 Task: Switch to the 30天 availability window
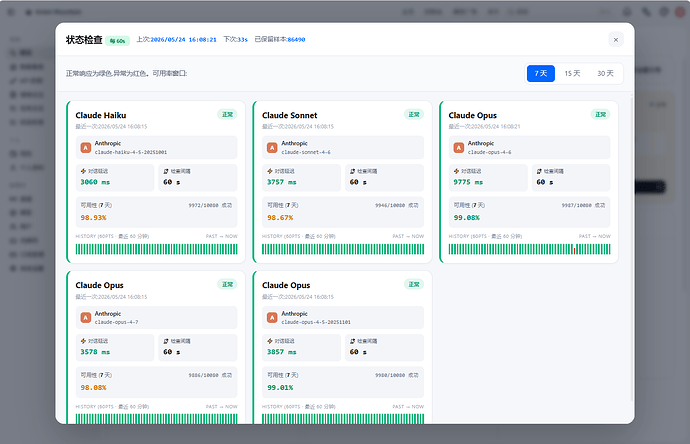point(606,73)
